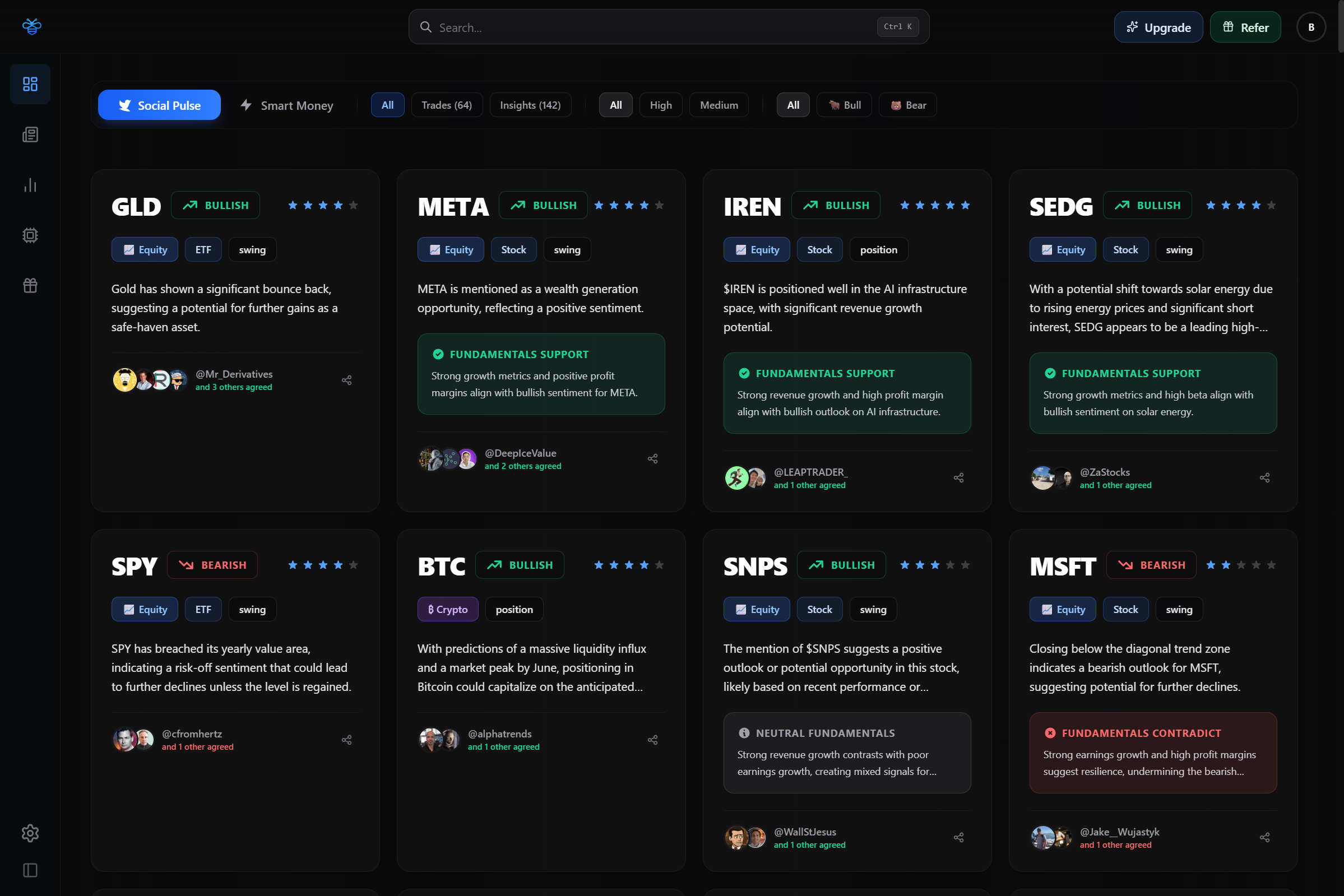Open the analytics bar-chart icon in sidebar
Screen dimensions: 1344x896
(x=30, y=184)
